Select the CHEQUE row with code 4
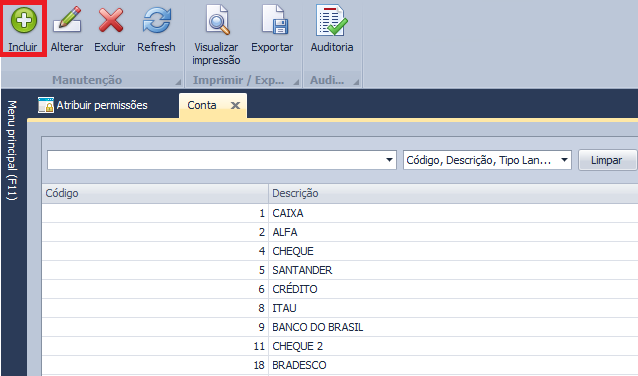 pyautogui.click(x=340, y=251)
